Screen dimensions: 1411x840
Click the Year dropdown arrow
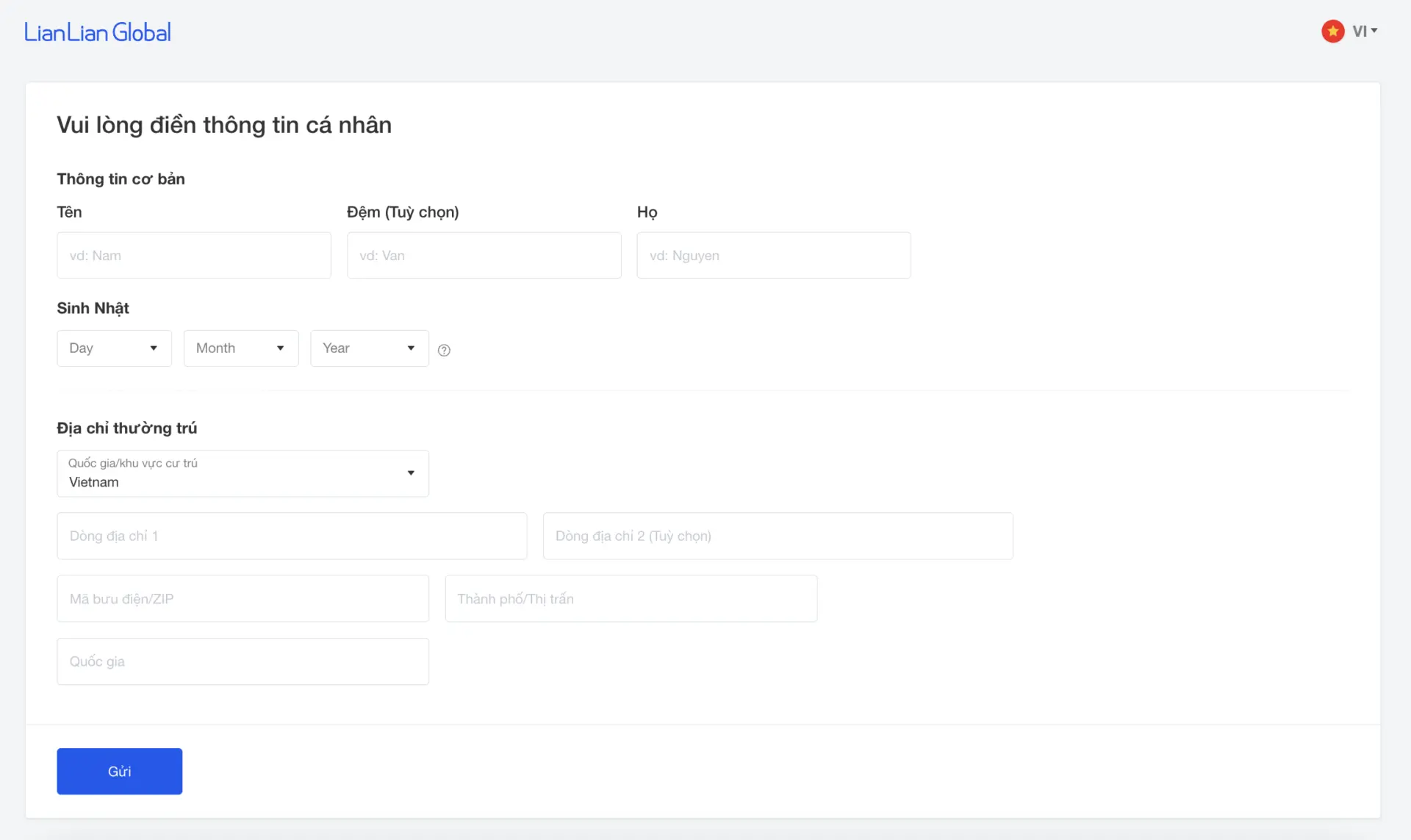[x=411, y=348]
